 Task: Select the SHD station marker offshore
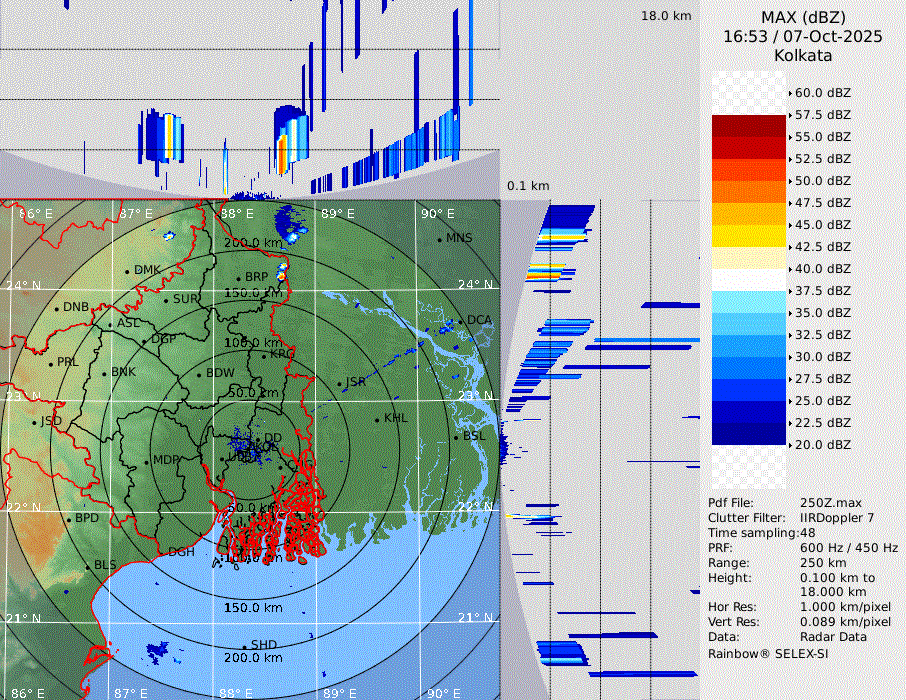pyautogui.click(x=244, y=646)
